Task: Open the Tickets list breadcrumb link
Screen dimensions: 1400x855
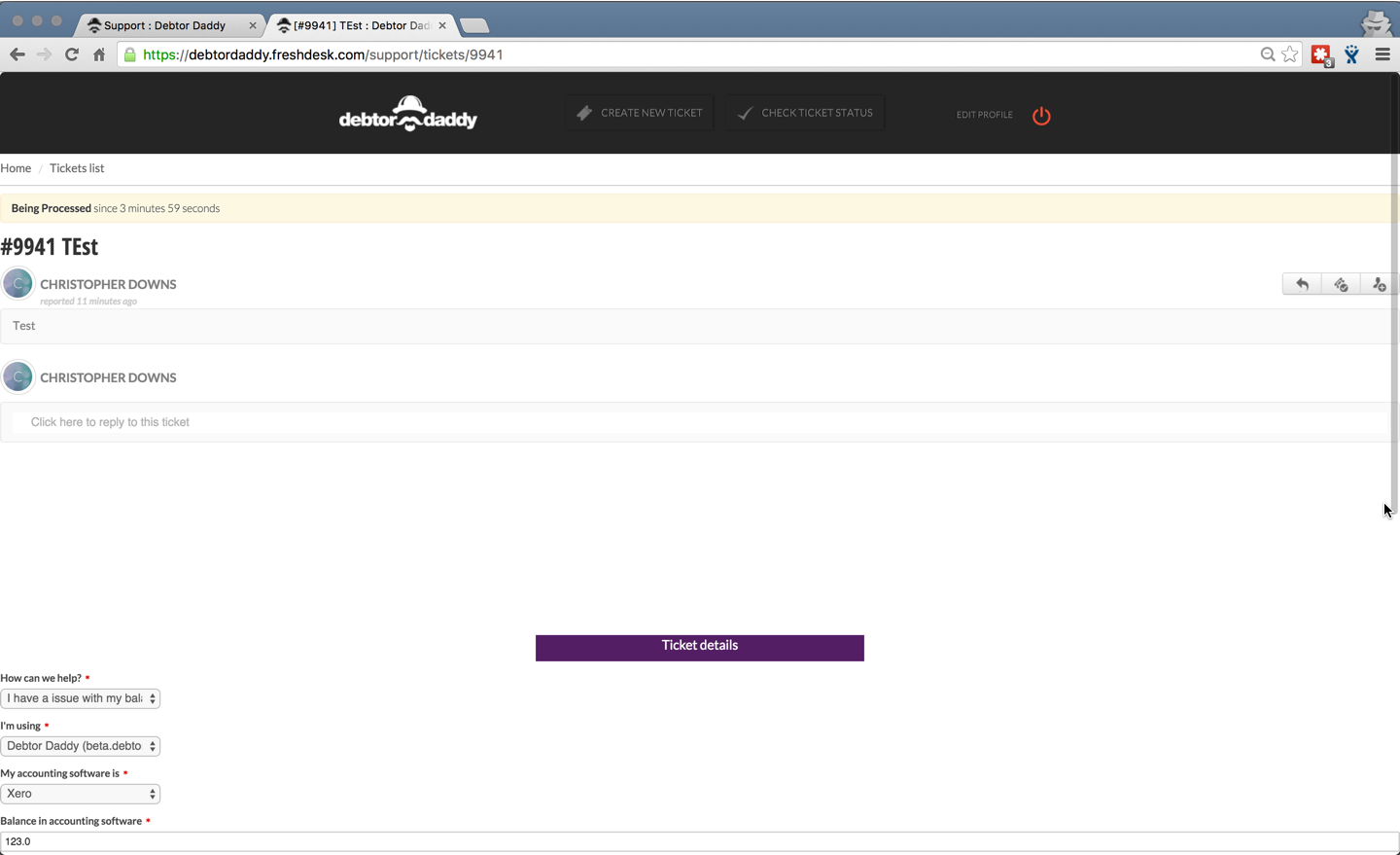Action: 77,168
